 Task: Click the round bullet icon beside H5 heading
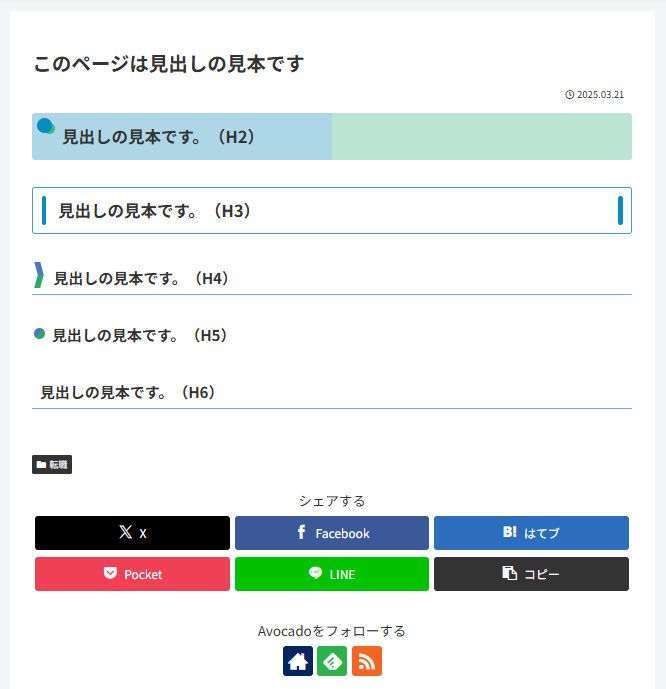tap(40, 334)
